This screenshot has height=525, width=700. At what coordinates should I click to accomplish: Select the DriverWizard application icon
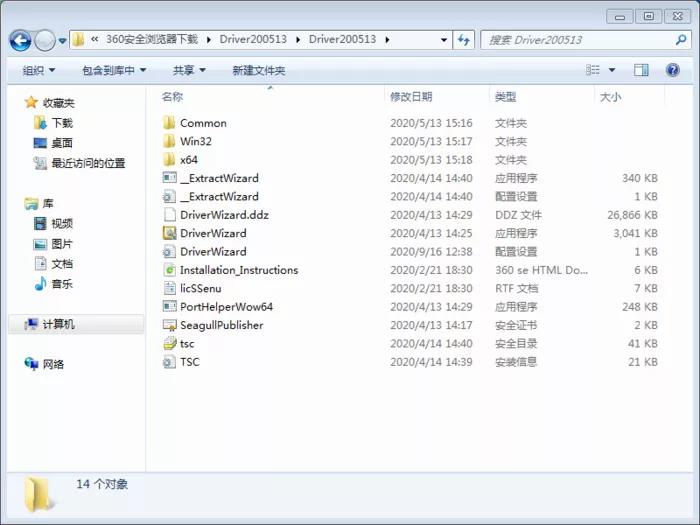click(x=169, y=233)
